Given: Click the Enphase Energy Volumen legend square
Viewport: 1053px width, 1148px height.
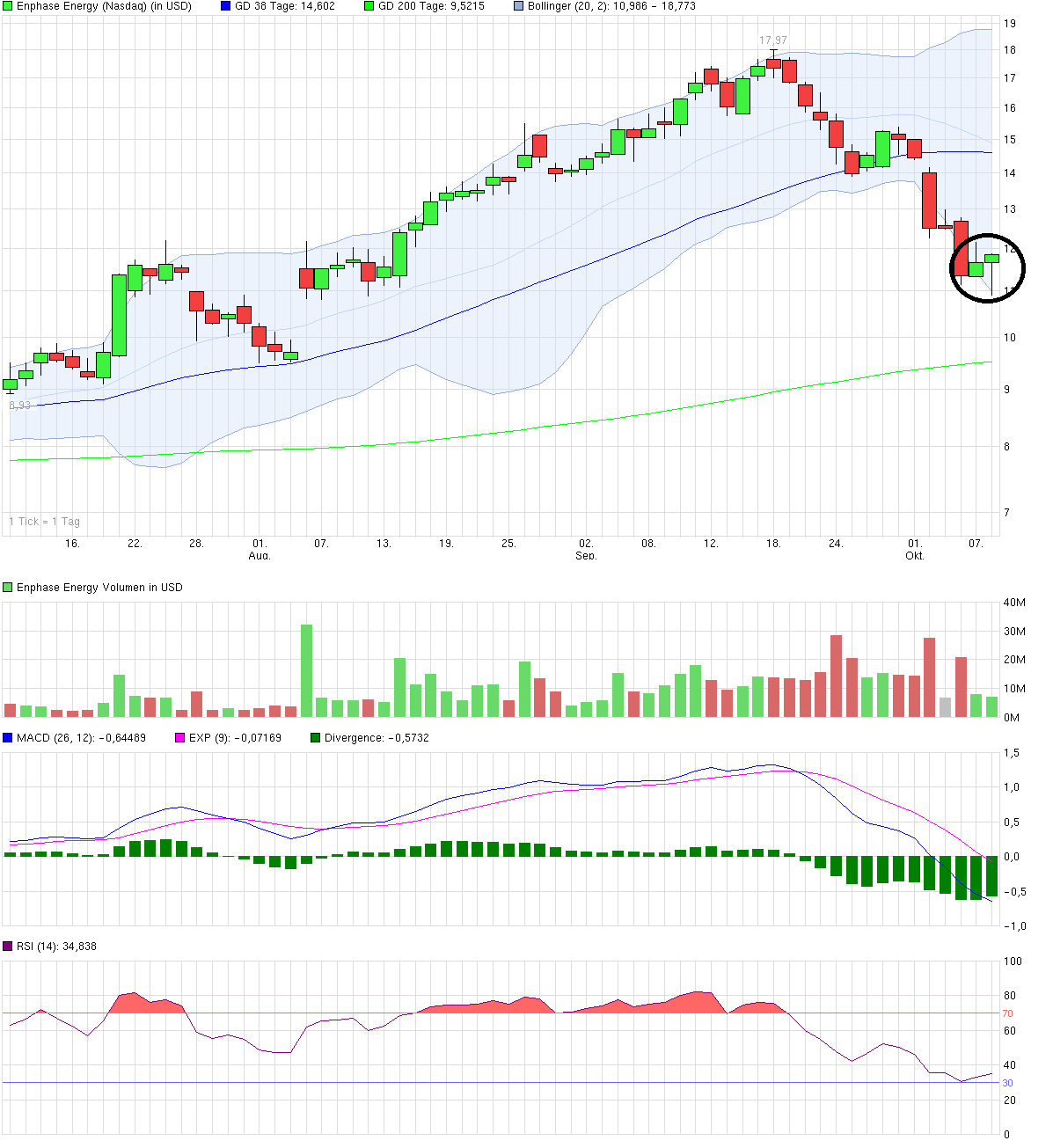Looking at the screenshot, I should [x=8, y=588].
